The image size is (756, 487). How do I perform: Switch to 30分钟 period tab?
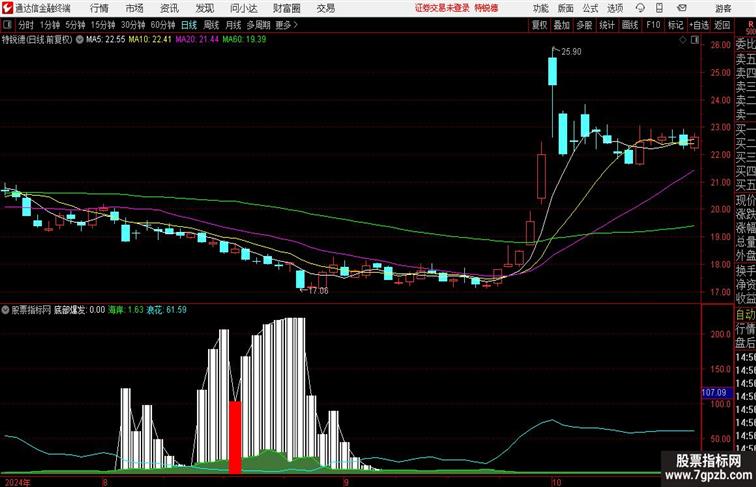point(133,25)
